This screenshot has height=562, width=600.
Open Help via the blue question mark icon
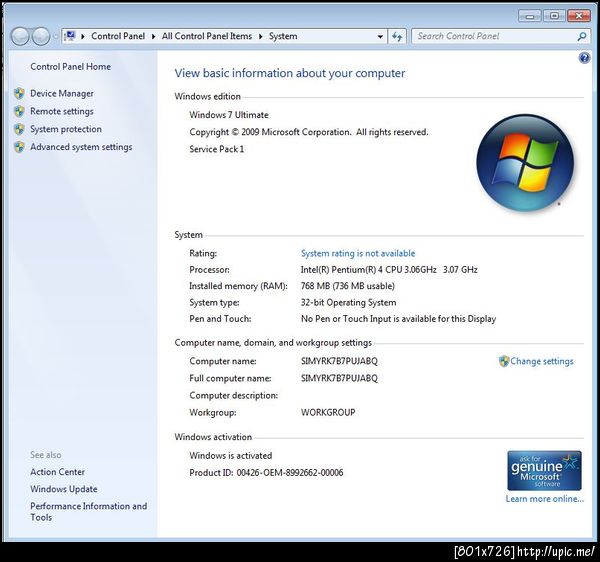tap(584, 58)
